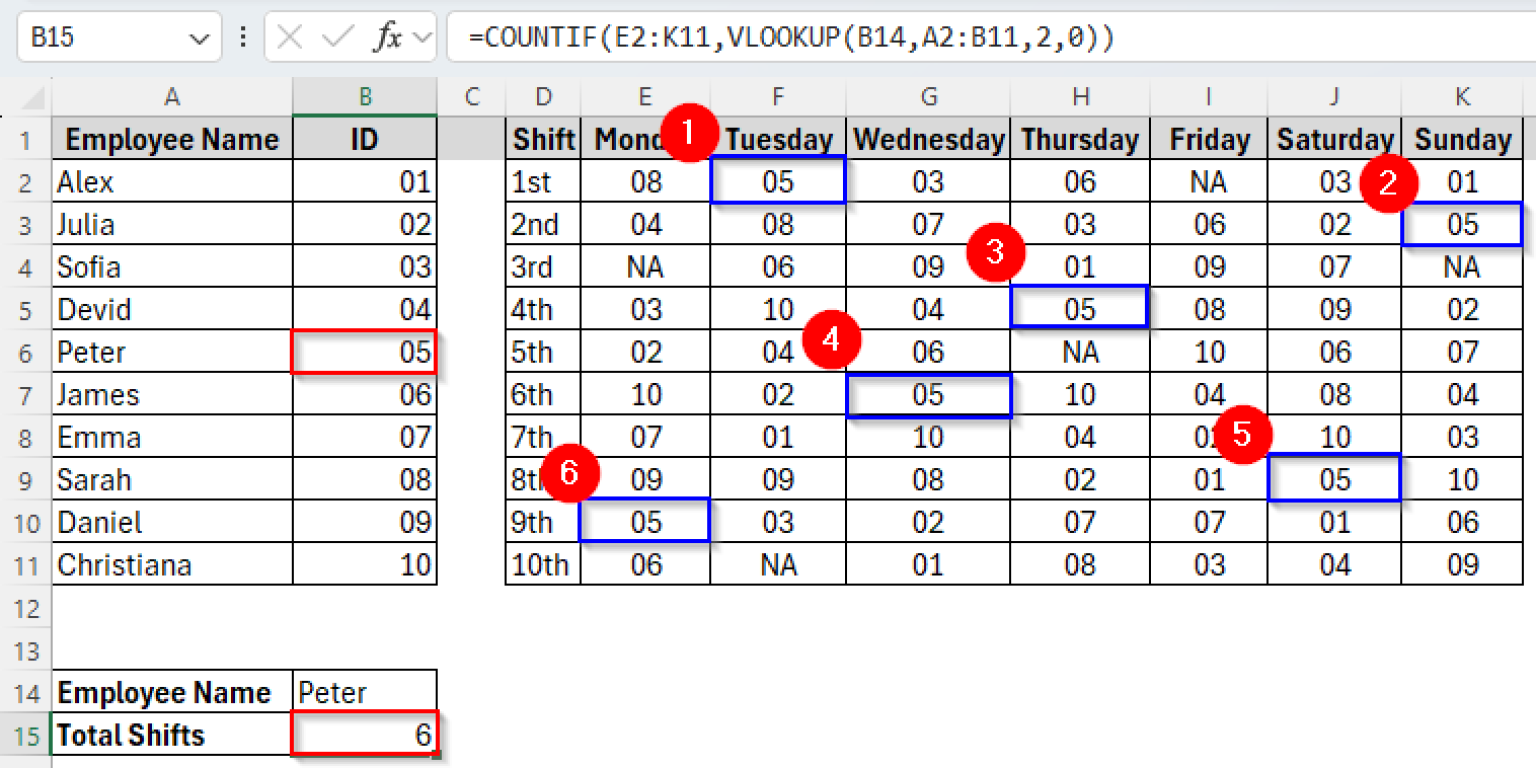Click red marker 6 next to 8th shift row

(570, 475)
